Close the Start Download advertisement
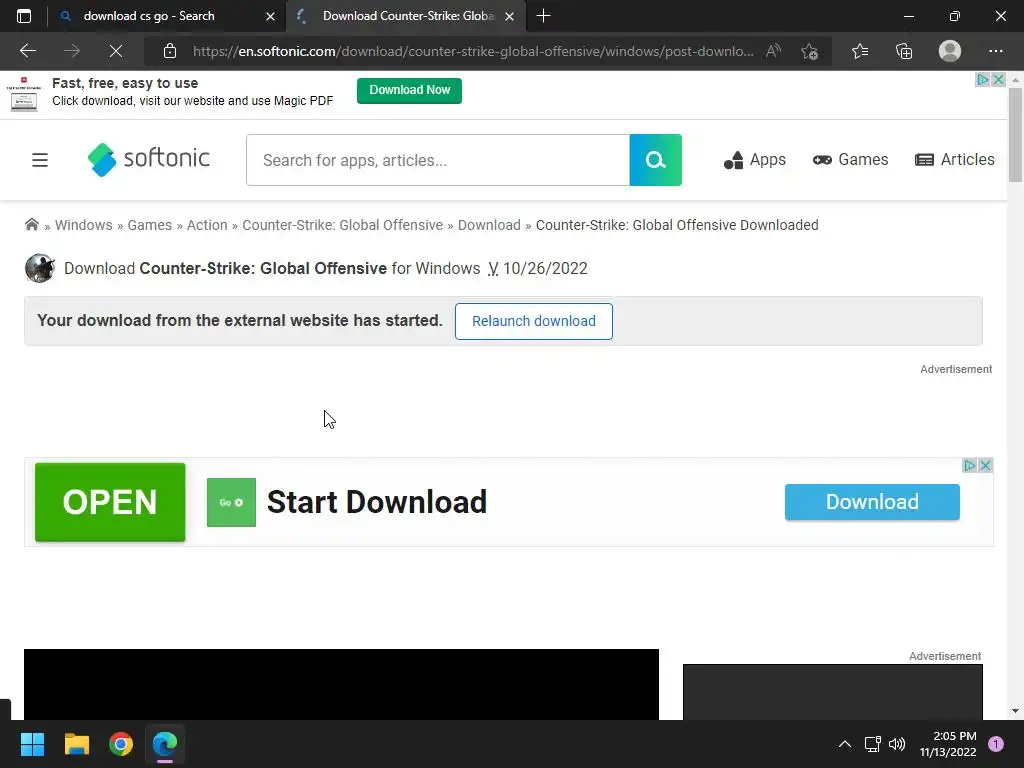Viewport: 1024px width, 768px height. (x=986, y=466)
